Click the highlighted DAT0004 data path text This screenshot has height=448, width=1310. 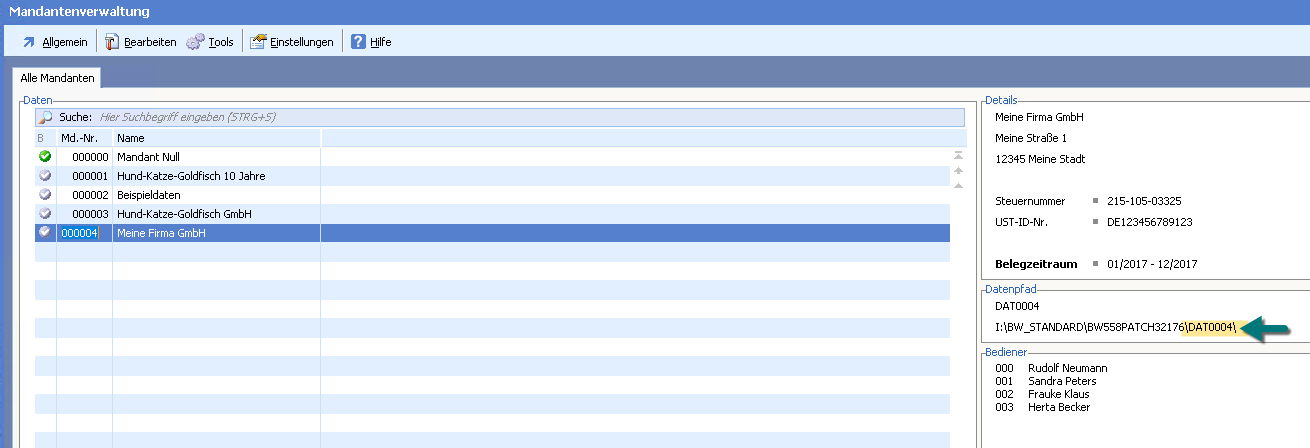[x=1210, y=328]
